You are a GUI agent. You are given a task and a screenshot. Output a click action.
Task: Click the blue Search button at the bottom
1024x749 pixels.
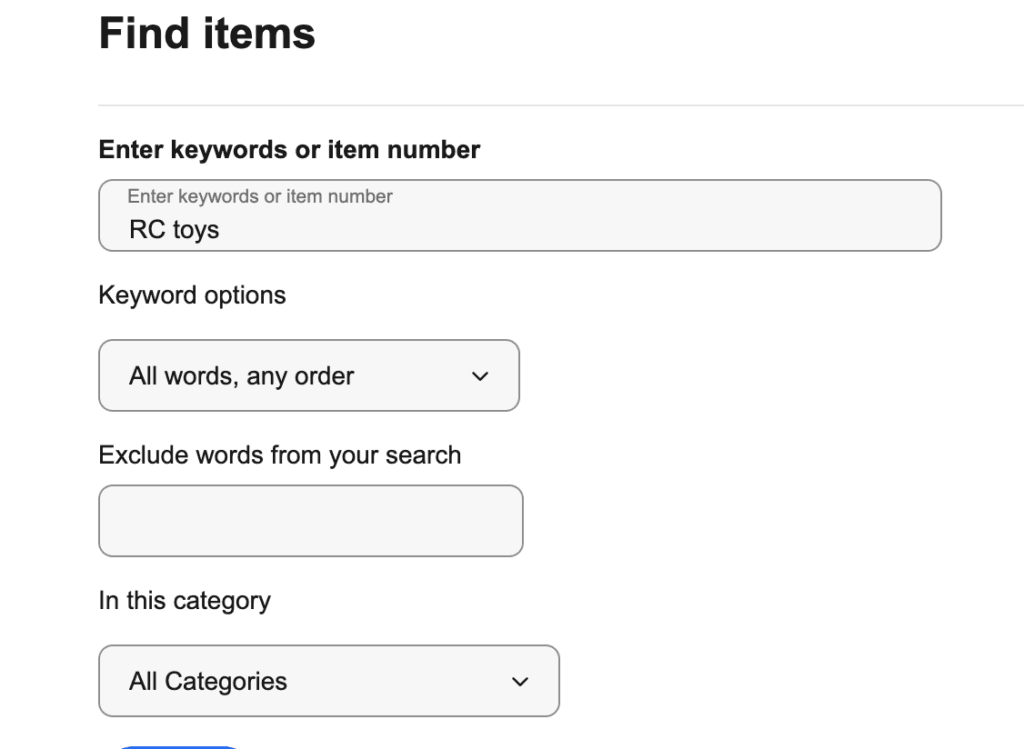pyautogui.click(x=178, y=746)
